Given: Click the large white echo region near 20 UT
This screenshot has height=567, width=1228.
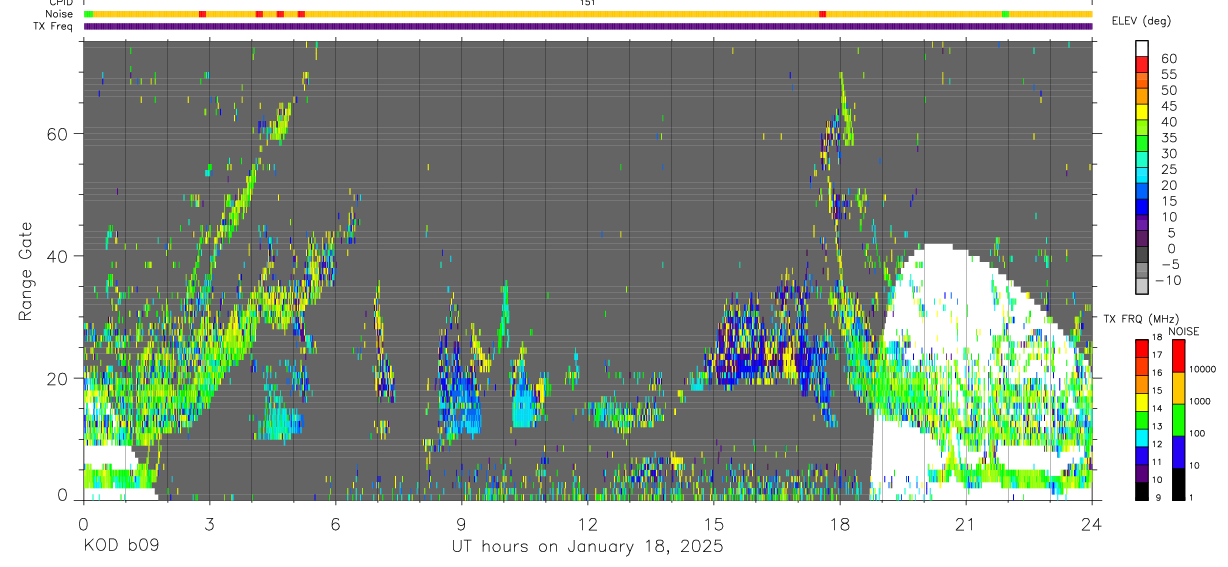Looking at the screenshot, I should [x=940, y=310].
